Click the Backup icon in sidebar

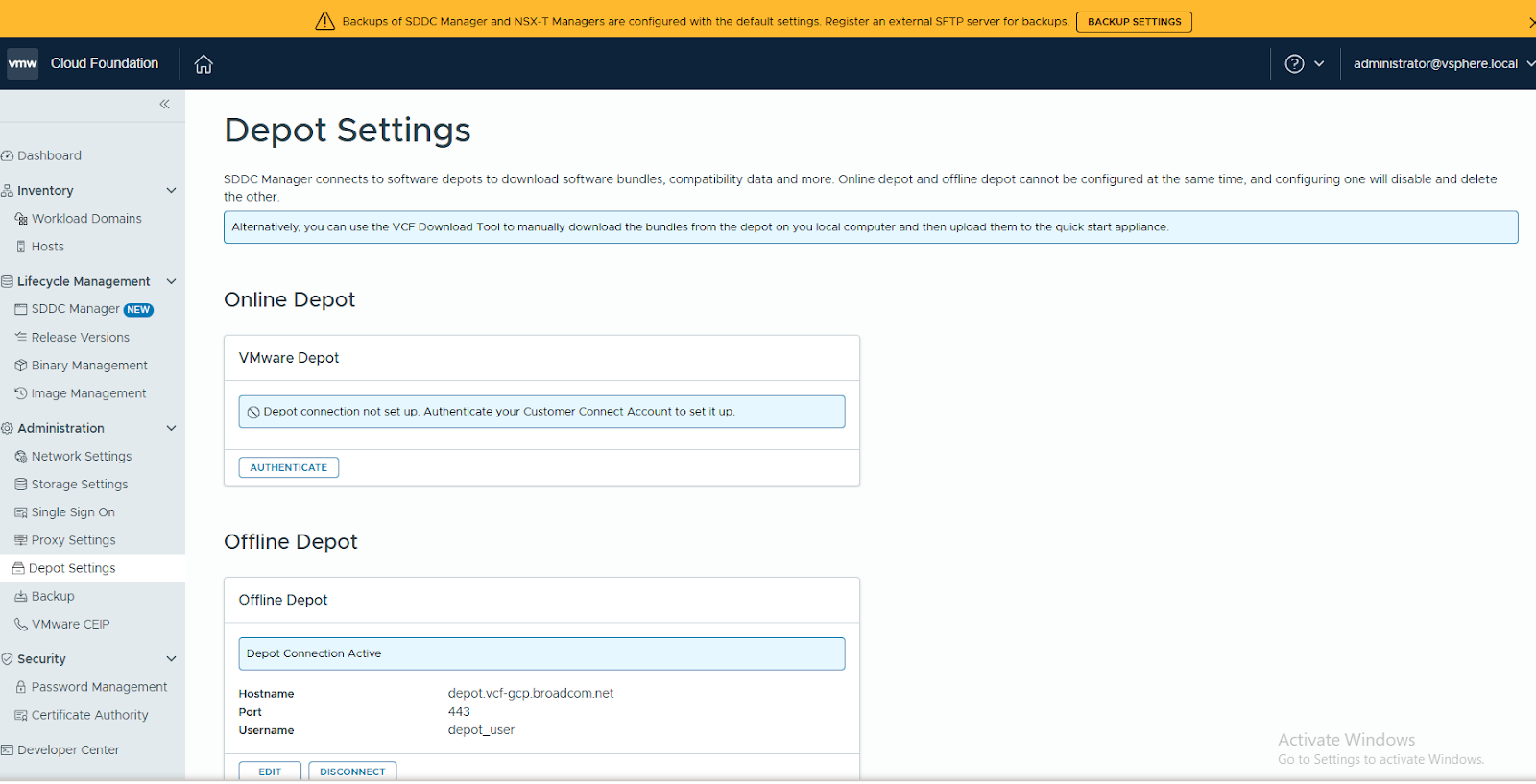[21, 597]
